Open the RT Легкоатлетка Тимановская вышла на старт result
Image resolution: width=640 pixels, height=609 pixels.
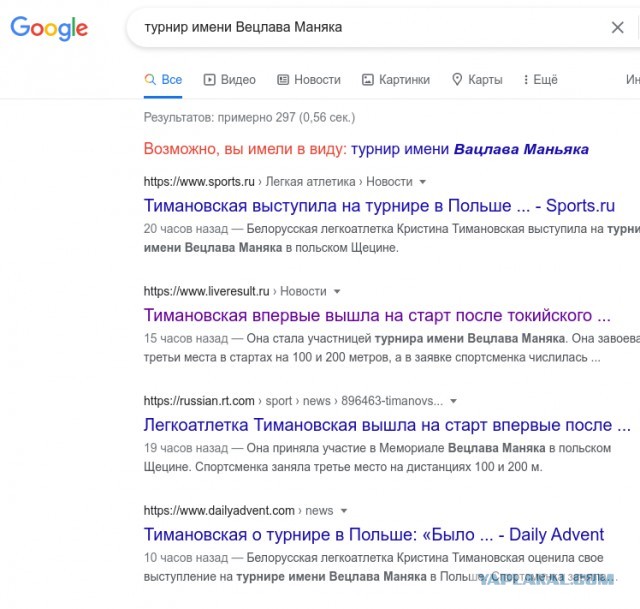point(387,425)
